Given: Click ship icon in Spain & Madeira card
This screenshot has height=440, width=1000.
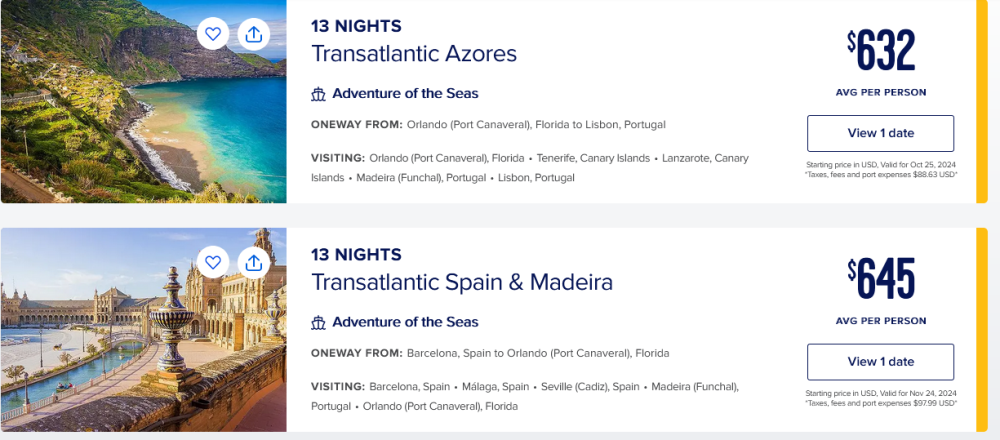Looking at the screenshot, I should coord(318,322).
